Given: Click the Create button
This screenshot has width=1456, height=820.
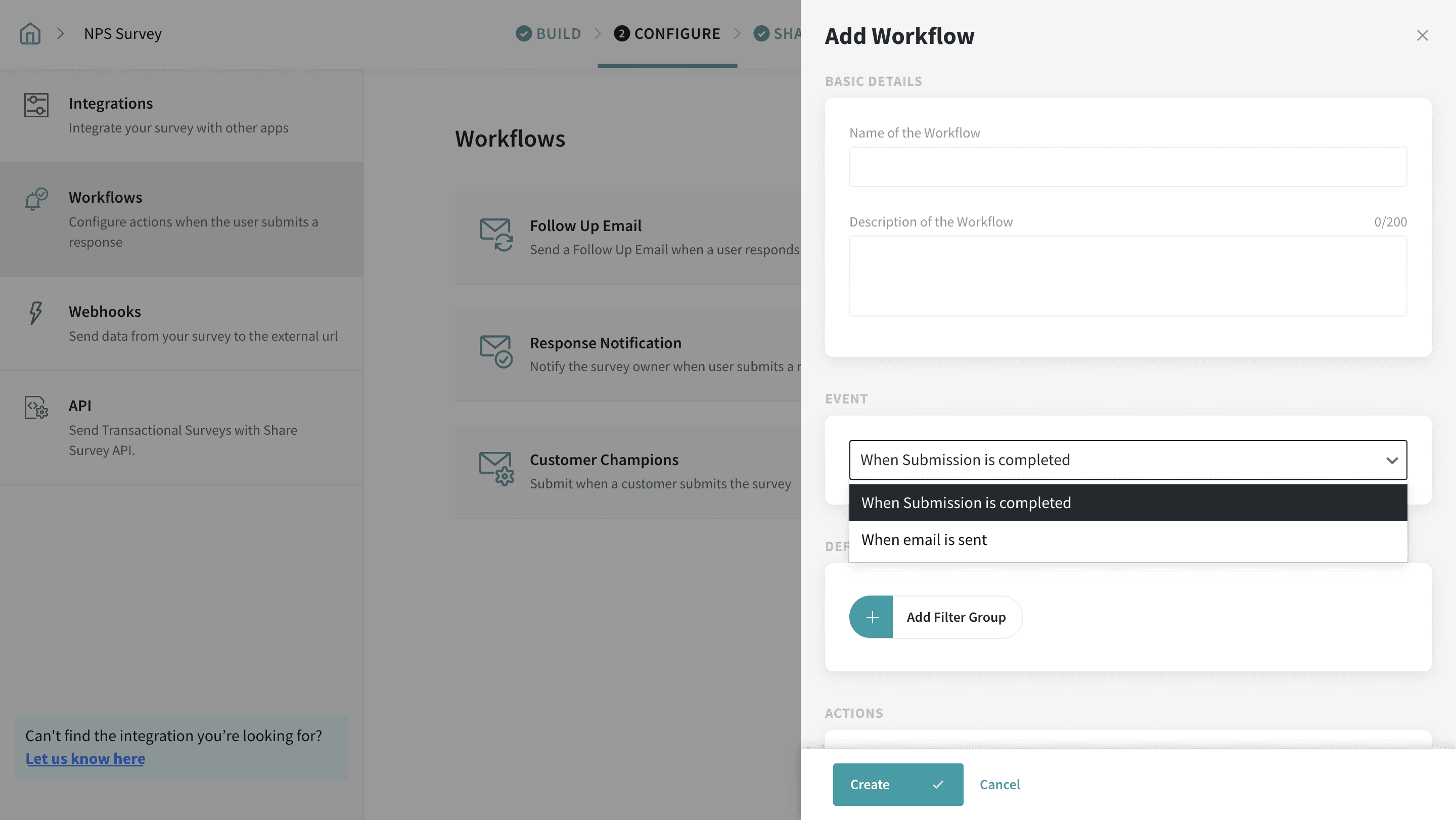Looking at the screenshot, I should [897, 785].
